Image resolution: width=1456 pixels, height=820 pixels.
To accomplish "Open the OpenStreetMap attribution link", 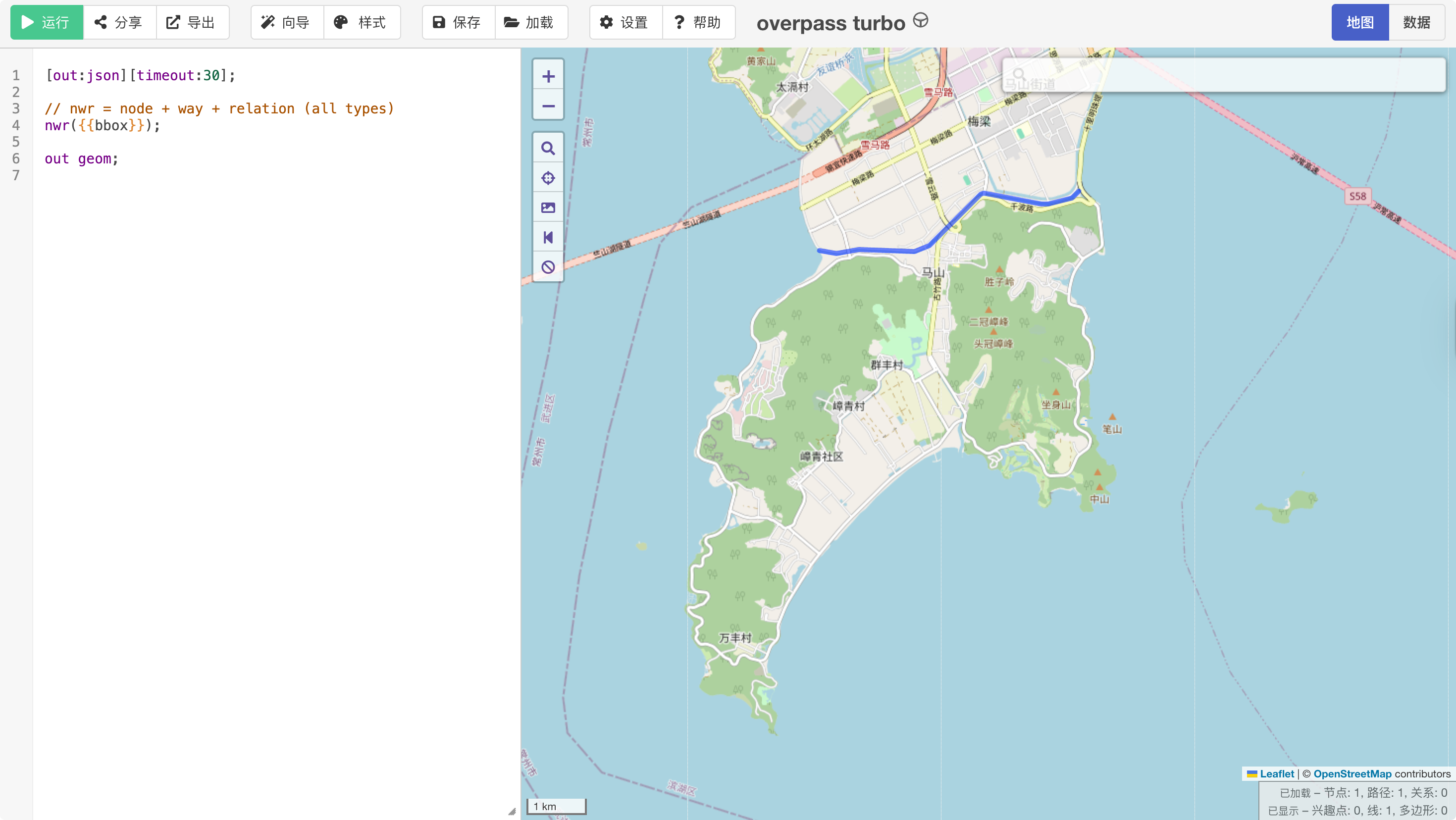I will [1352, 773].
